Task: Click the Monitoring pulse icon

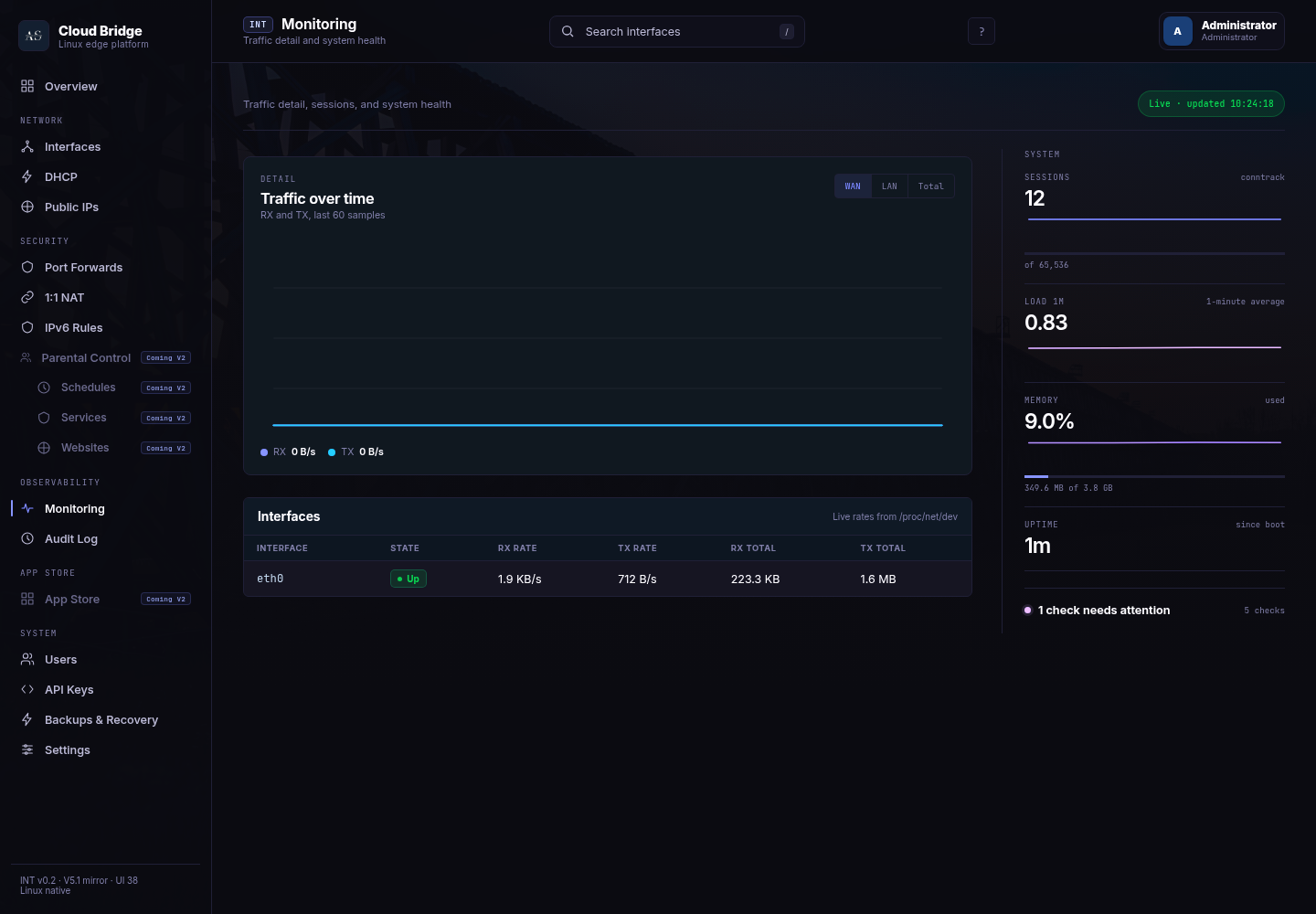Action: click(27, 508)
